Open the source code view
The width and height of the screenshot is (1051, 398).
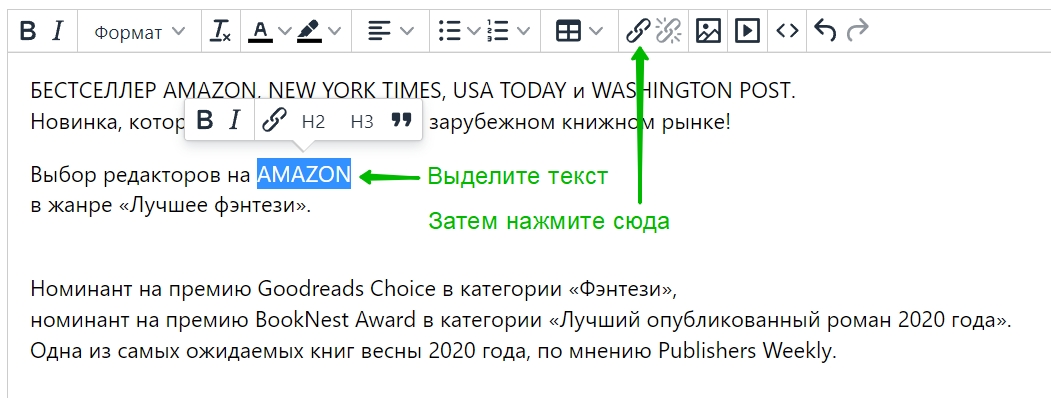pyautogui.click(x=787, y=31)
